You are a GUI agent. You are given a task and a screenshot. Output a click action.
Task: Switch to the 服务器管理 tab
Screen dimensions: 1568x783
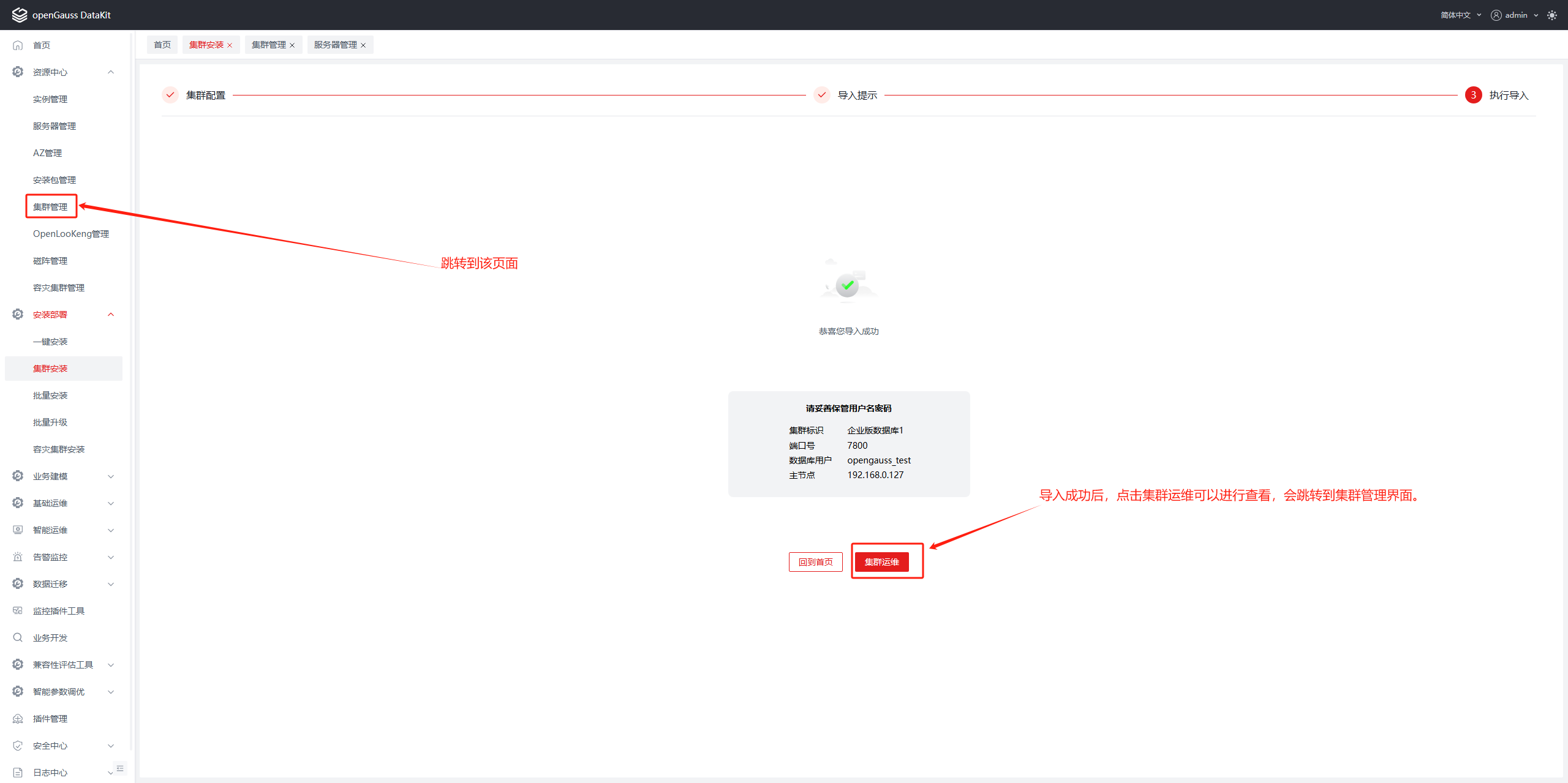(x=335, y=45)
